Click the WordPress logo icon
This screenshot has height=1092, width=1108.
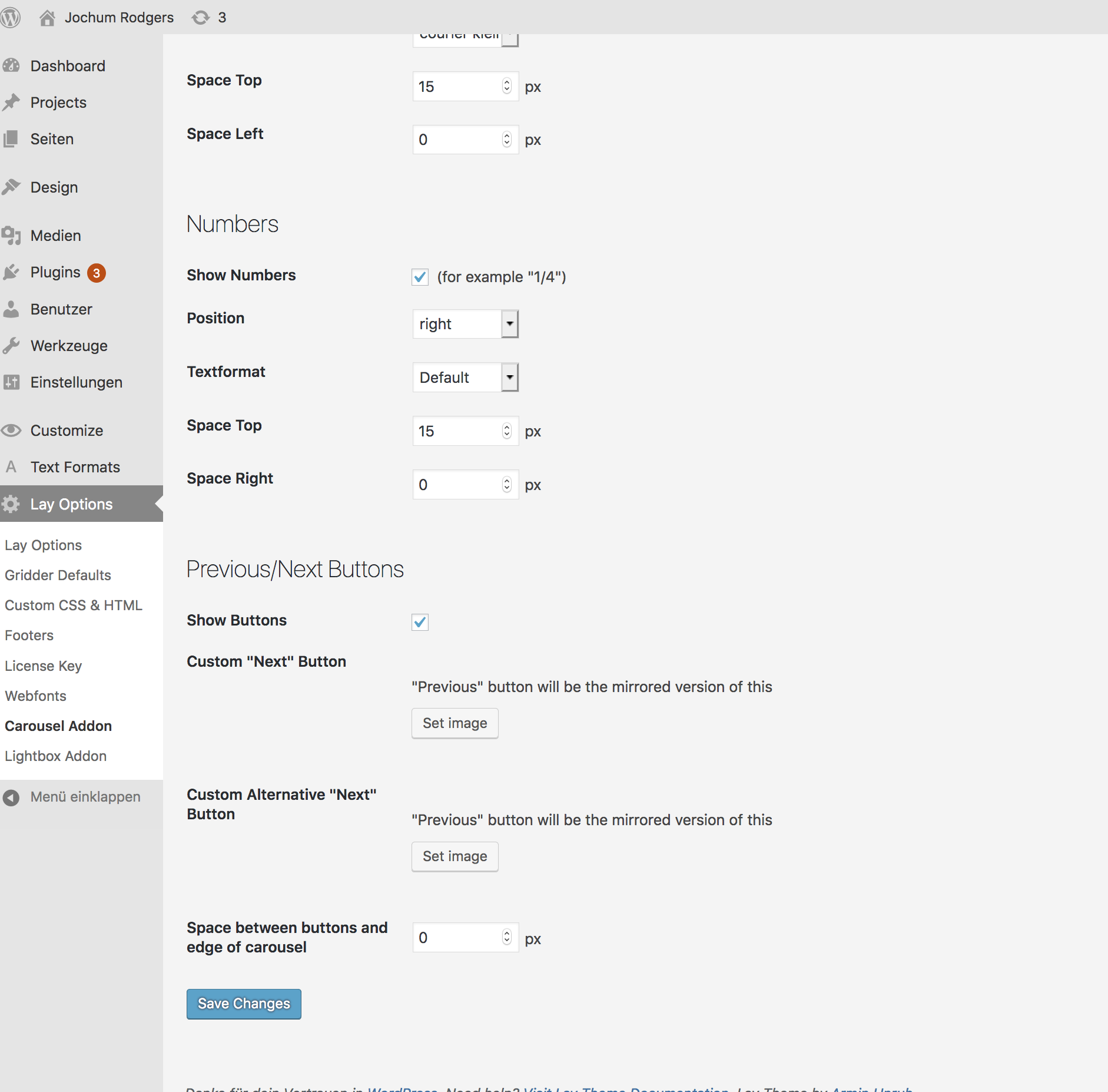[x=11, y=17]
